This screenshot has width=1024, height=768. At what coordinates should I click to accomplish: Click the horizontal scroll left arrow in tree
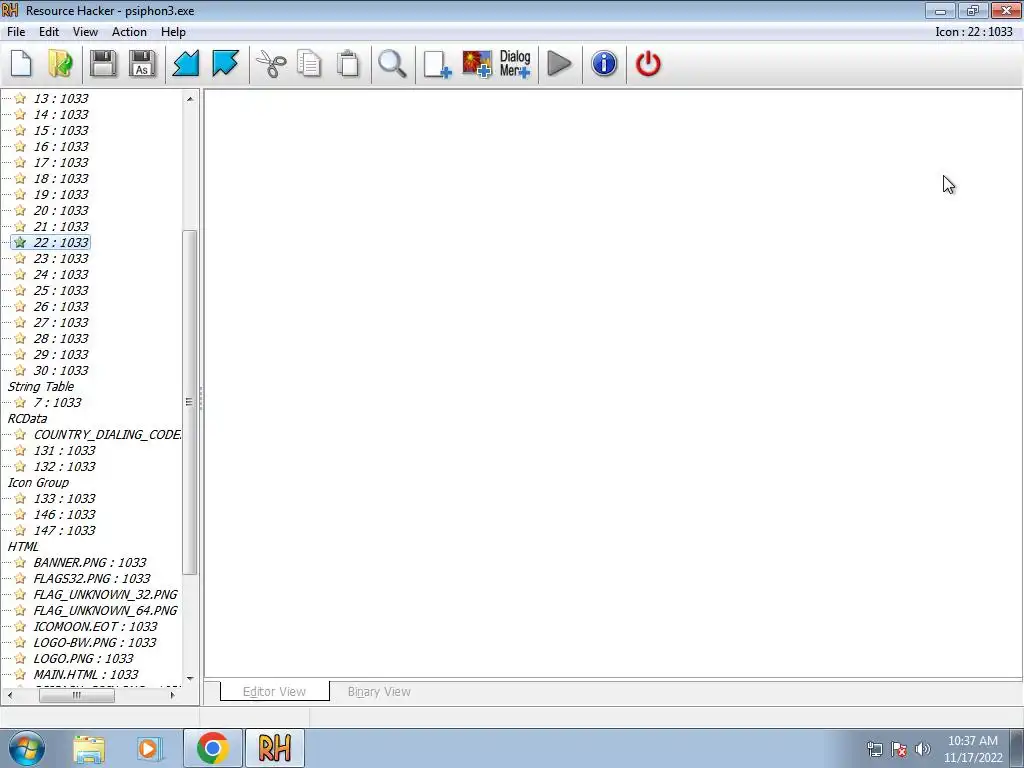(x=10, y=696)
